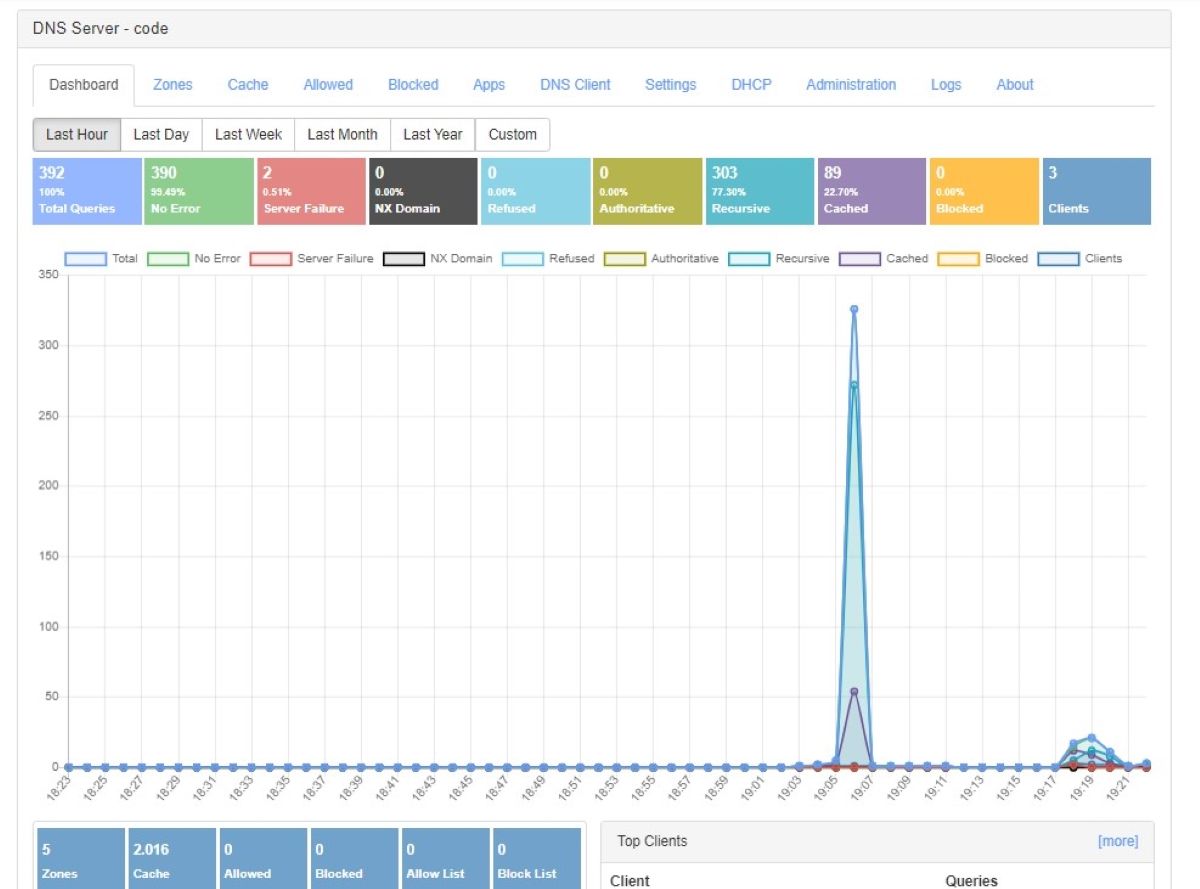This screenshot has height=889, width=1200.
Task: Select Last Hour time range
Action: 77,134
